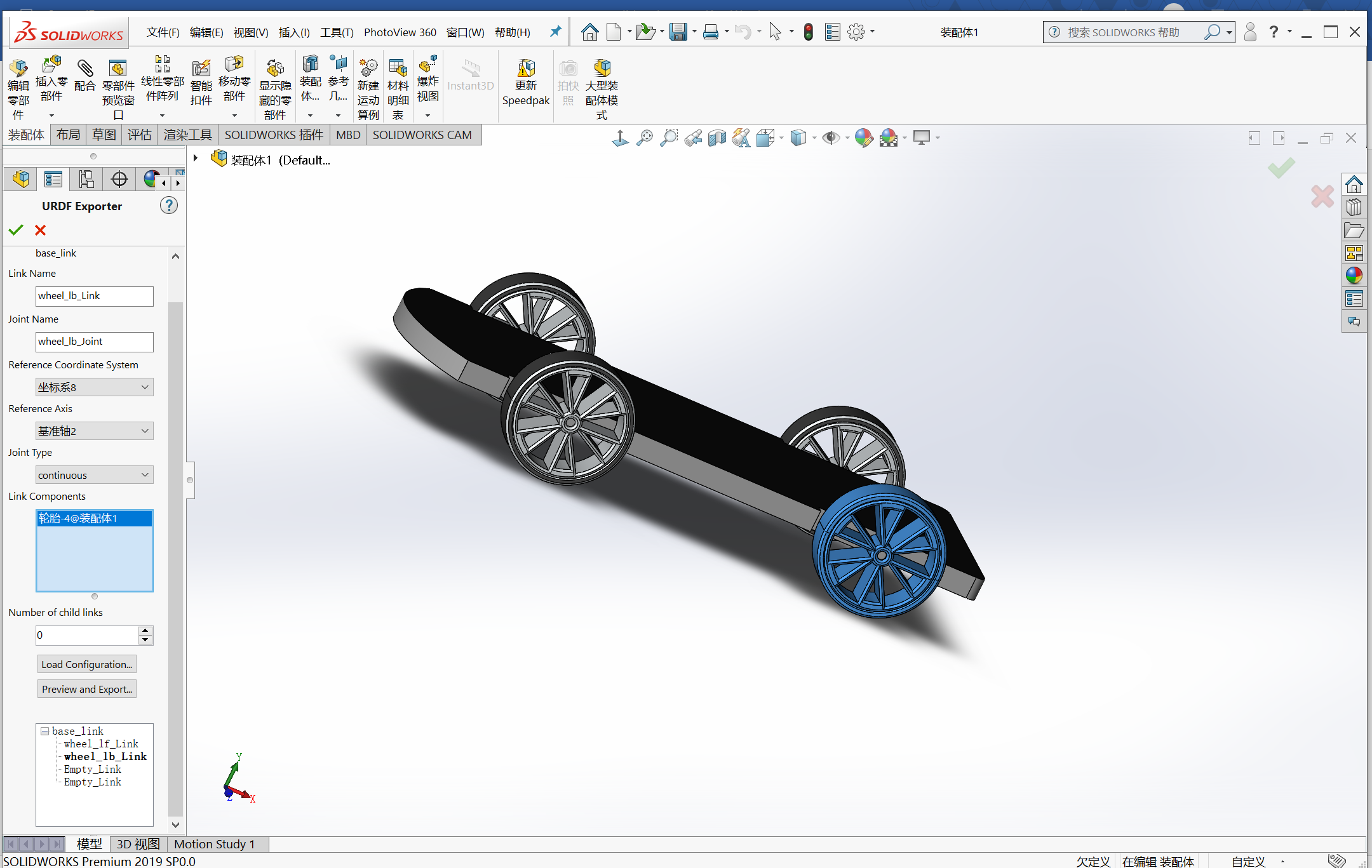This screenshot has height=868, width=1372.
Task: Increment the number of child links
Action: pyautogui.click(x=145, y=631)
